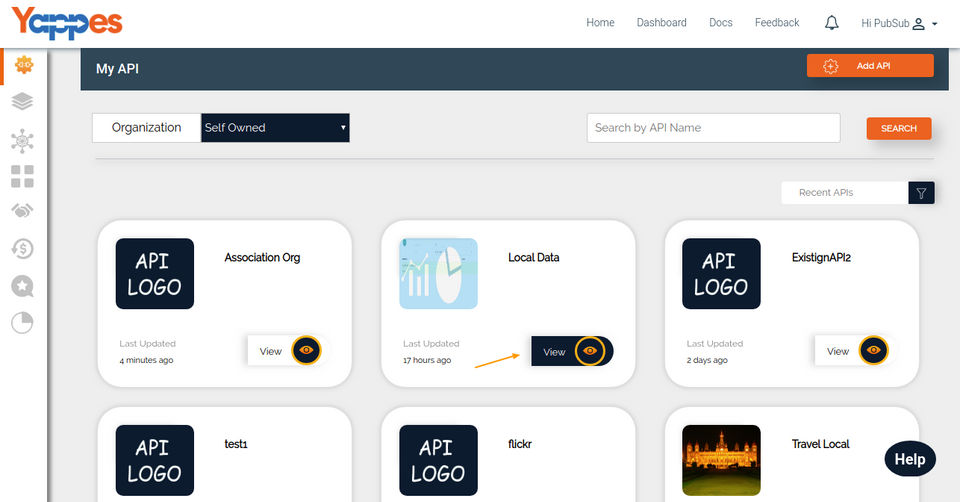The image size is (960, 502).
Task: Open the Docs navigation link
Action: 721,23
